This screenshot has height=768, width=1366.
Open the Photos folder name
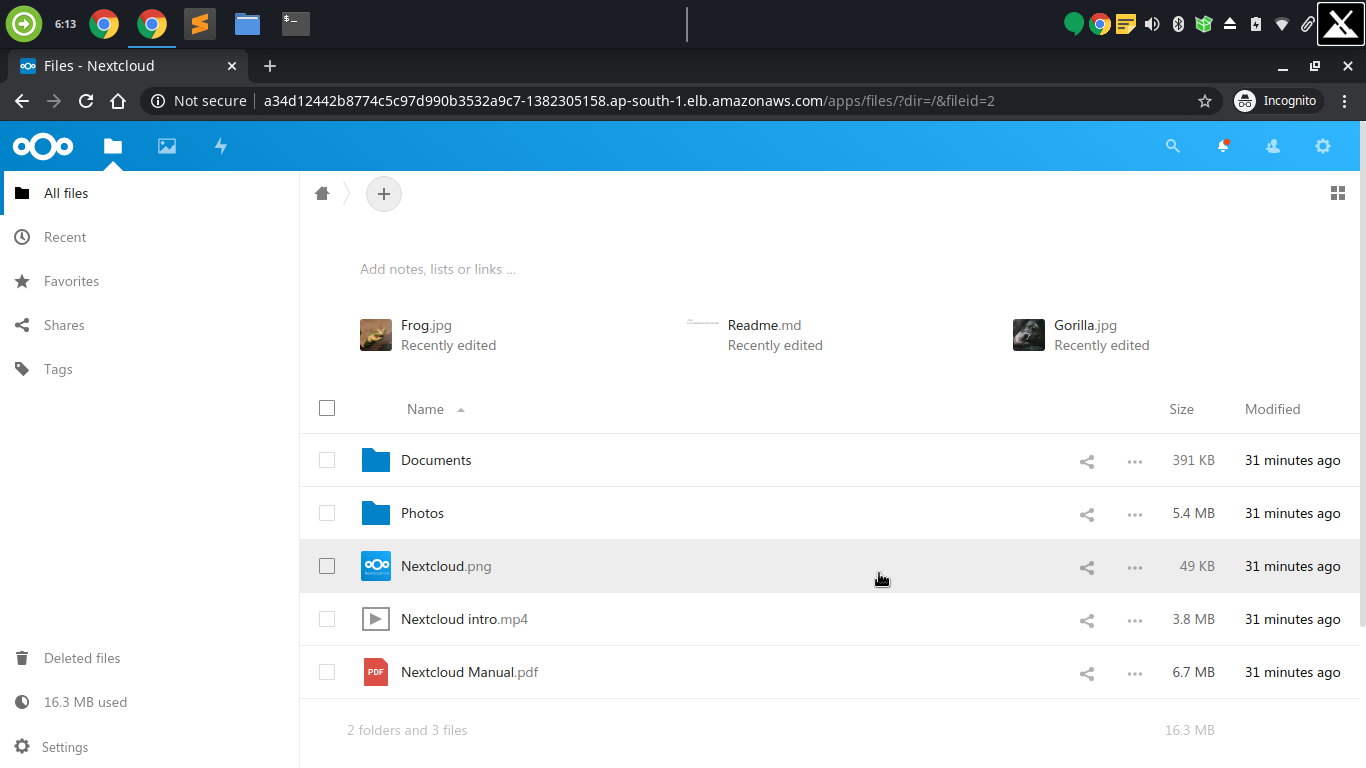click(x=422, y=513)
